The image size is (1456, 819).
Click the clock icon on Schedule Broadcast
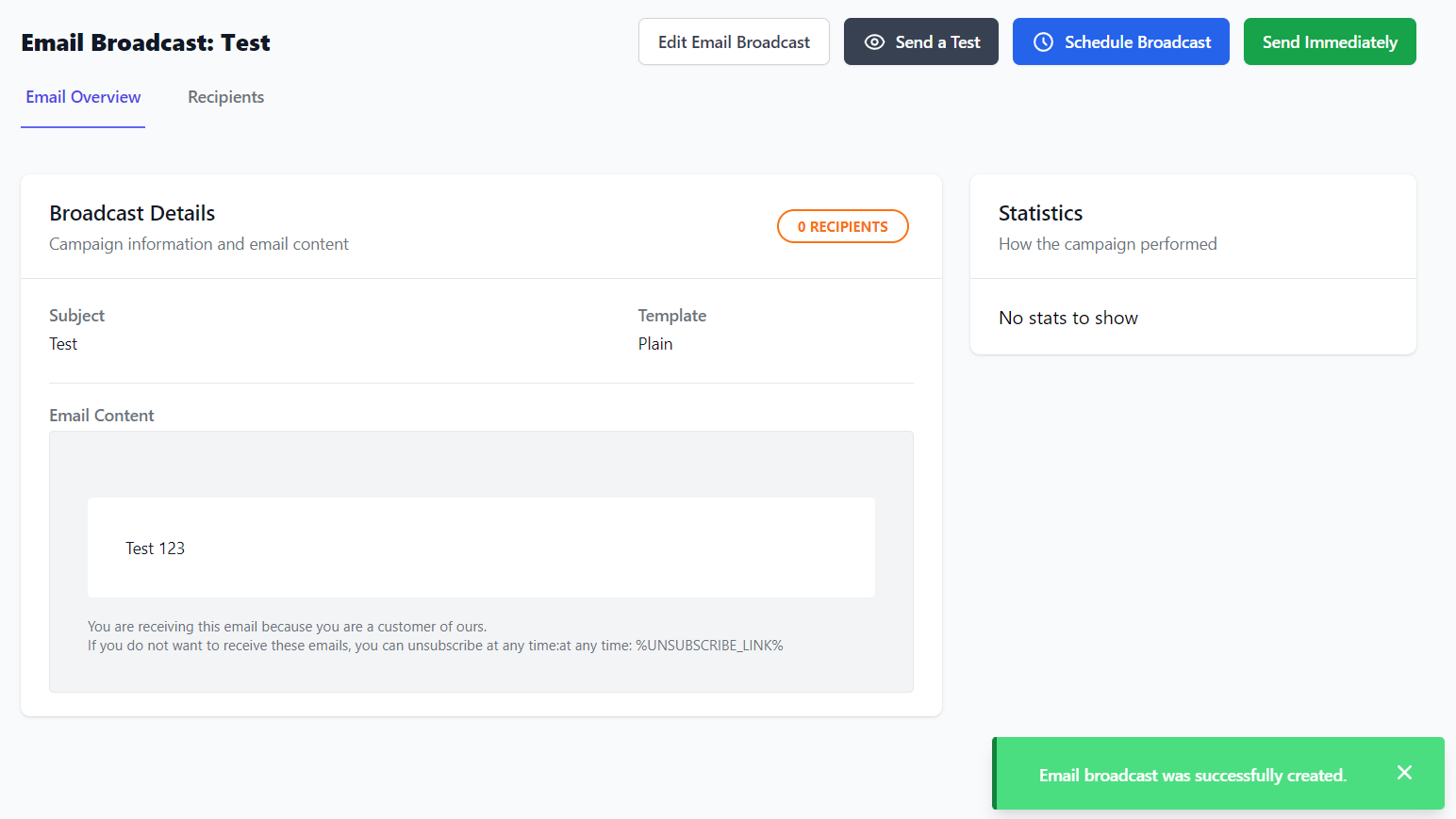tap(1043, 42)
